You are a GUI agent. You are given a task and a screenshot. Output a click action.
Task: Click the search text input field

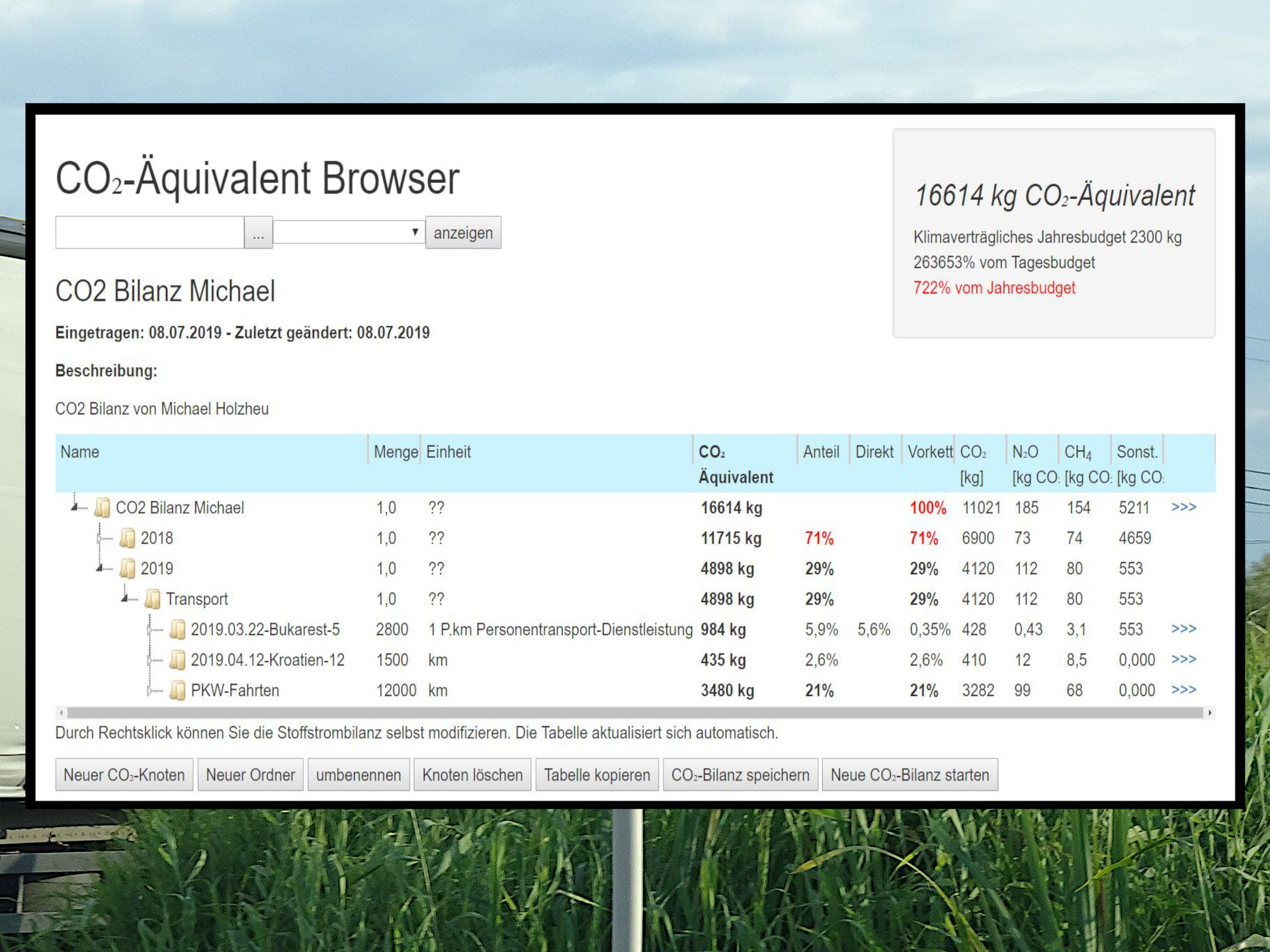[x=150, y=233]
